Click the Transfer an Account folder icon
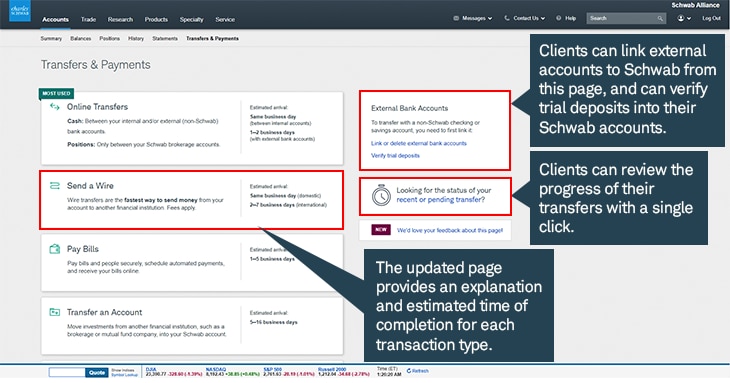Screen dimensions: 730x383 click(54, 312)
